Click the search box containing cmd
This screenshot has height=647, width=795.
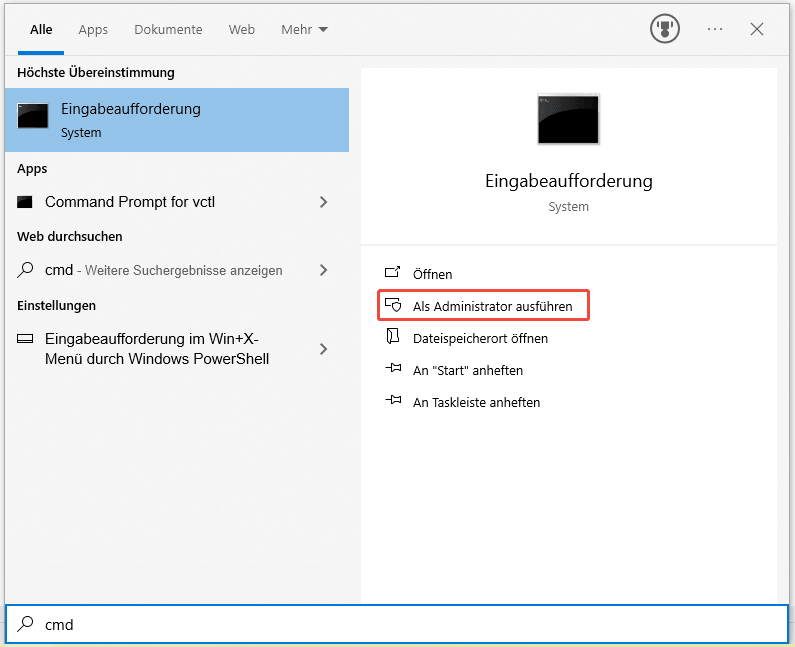coord(397,624)
